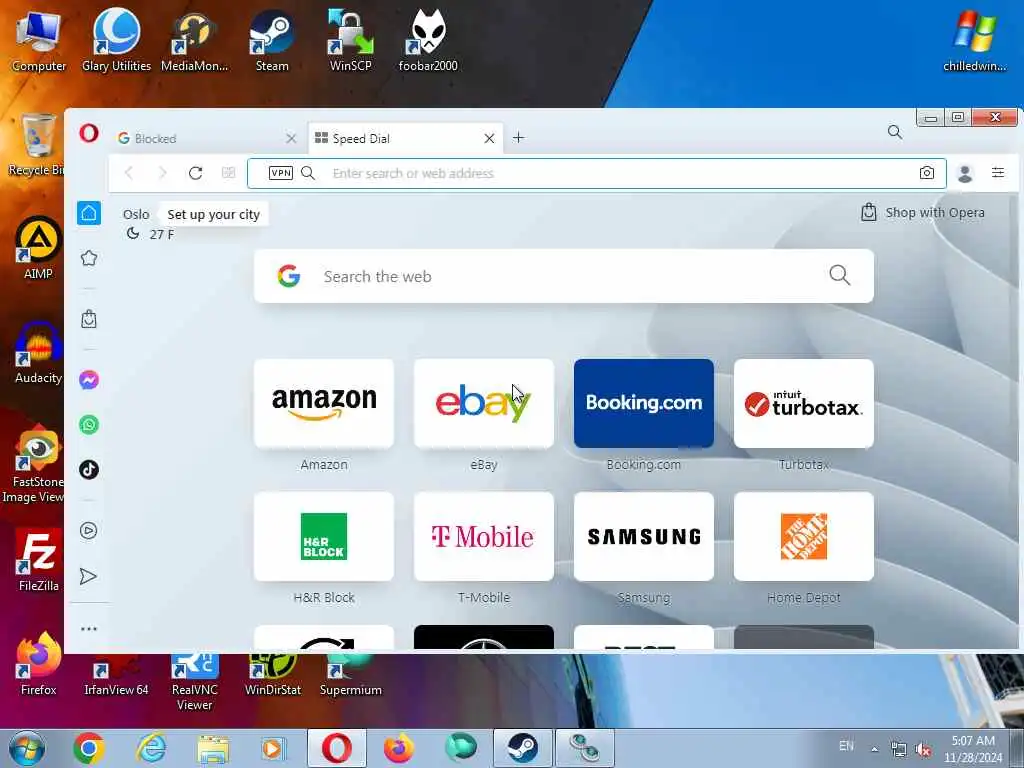This screenshot has height=768, width=1024.
Task: Click the magnifier in Google search box
Action: [x=839, y=275]
